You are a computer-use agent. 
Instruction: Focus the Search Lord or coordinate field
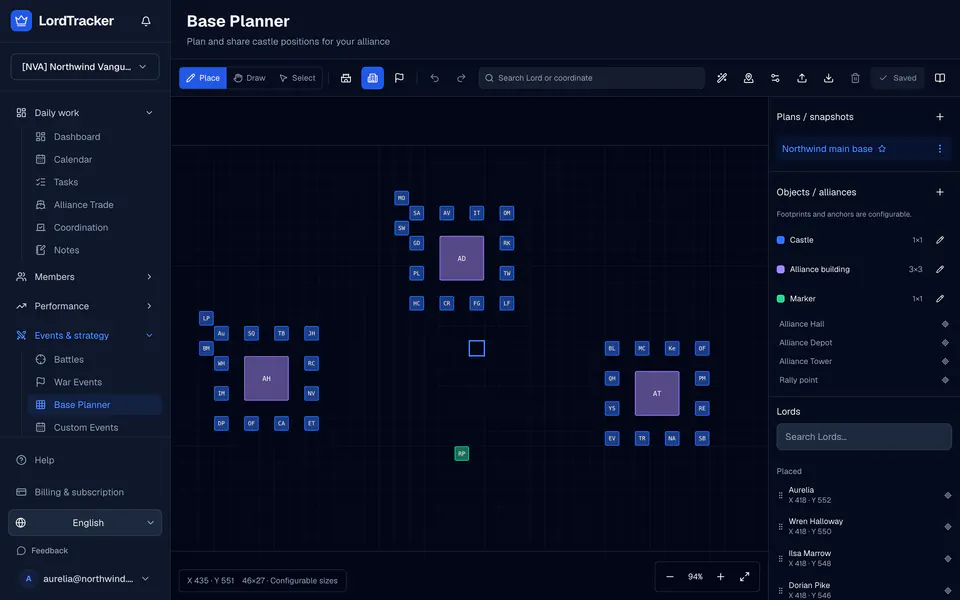coord(591,78)
